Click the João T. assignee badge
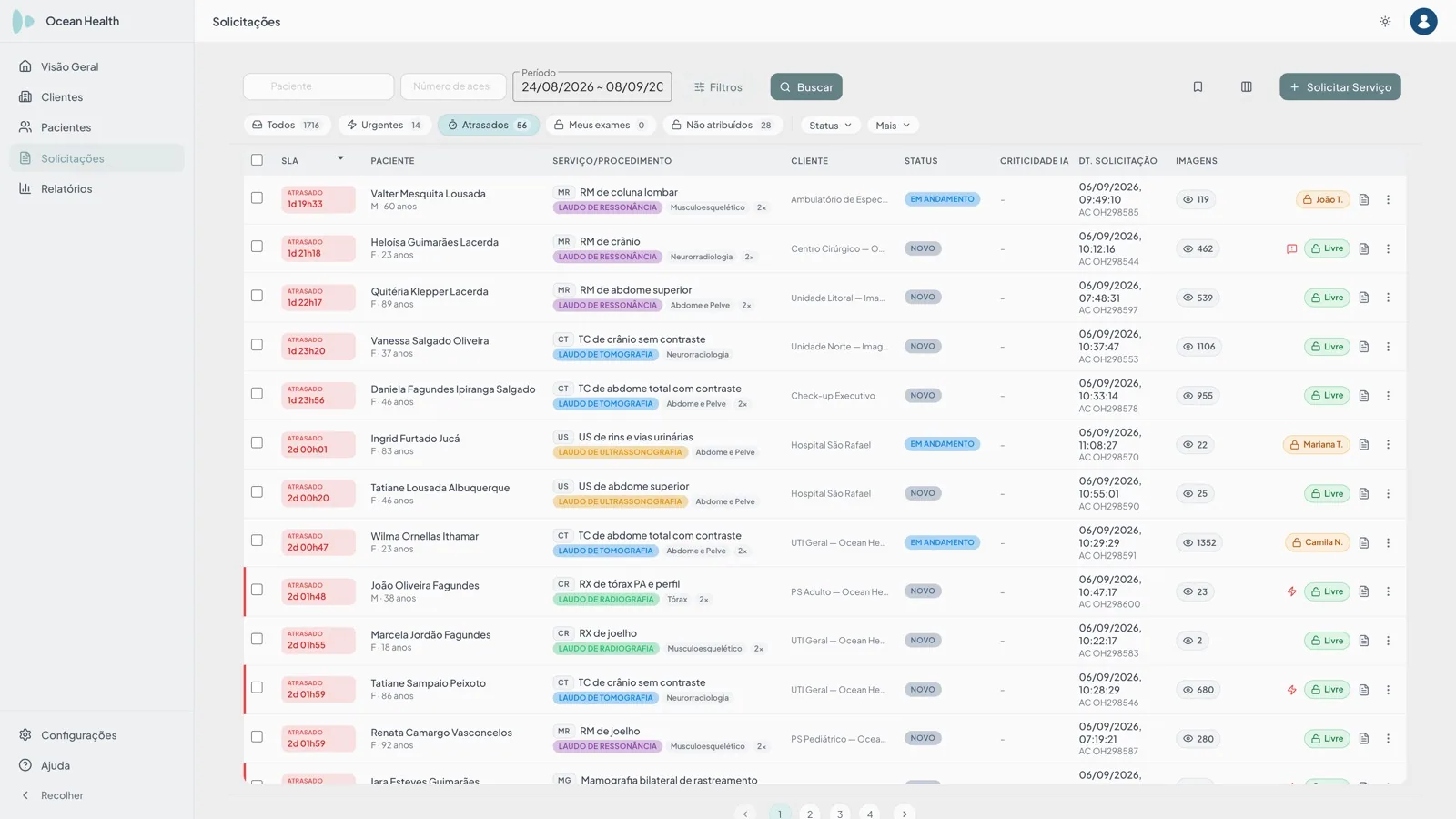 tap(1322, 199)
